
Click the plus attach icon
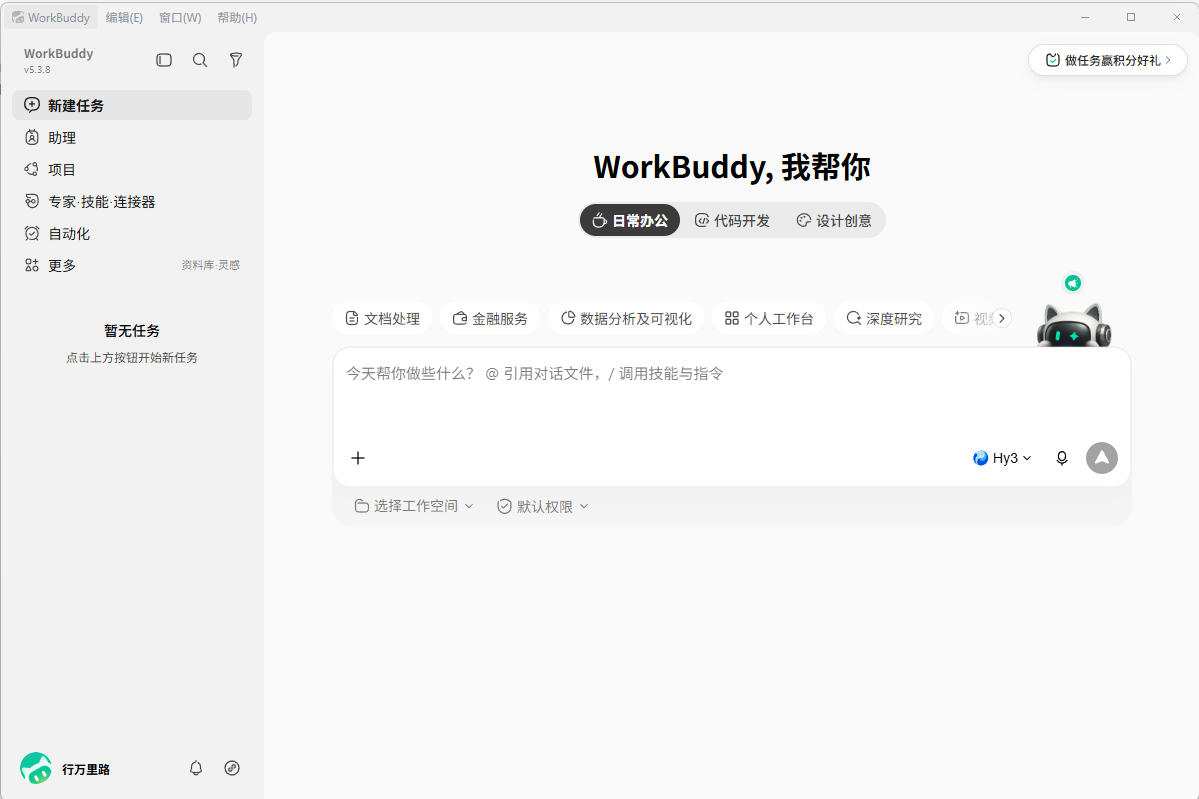coord(358,458)
